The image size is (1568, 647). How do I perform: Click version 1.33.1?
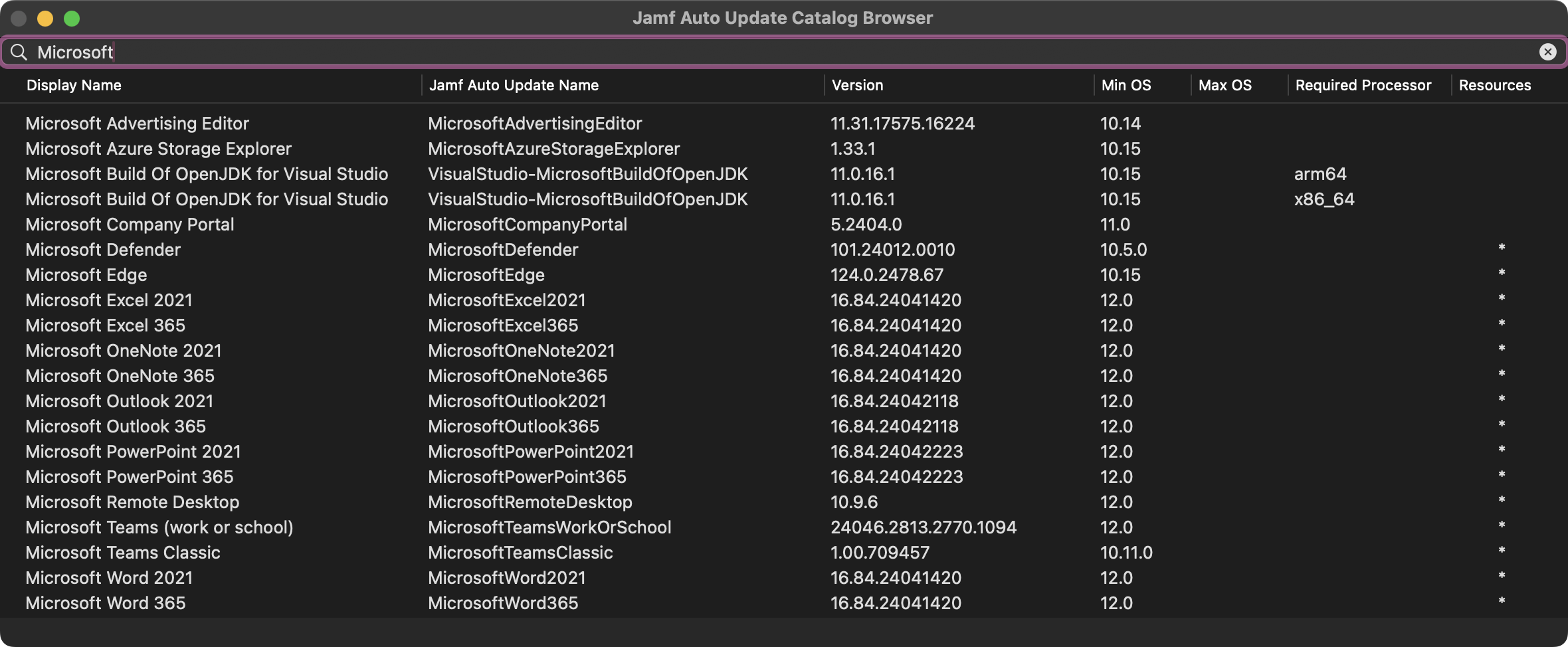pyautogui.click(x=853, y=149)
